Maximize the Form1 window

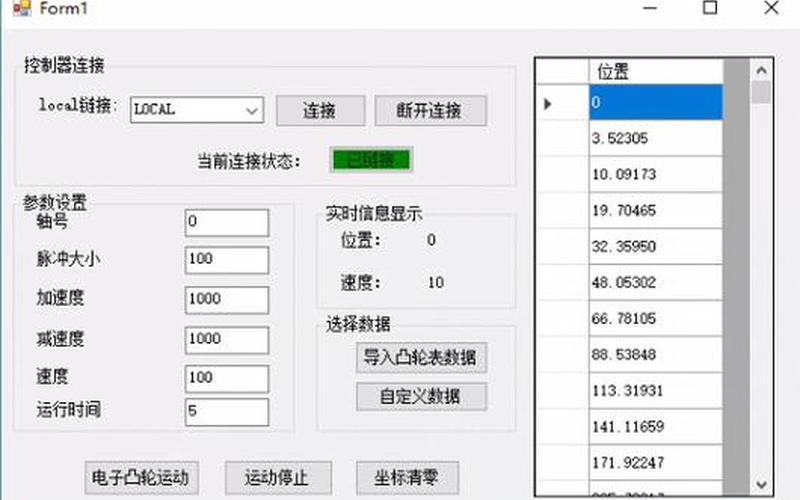click(x=710, y=8)
